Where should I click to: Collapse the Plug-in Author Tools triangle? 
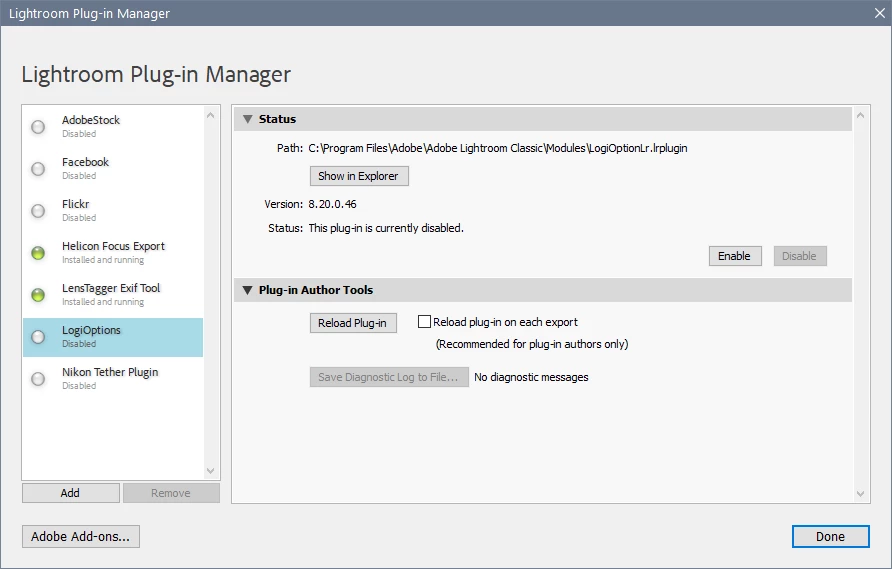(x=247, y=290)
